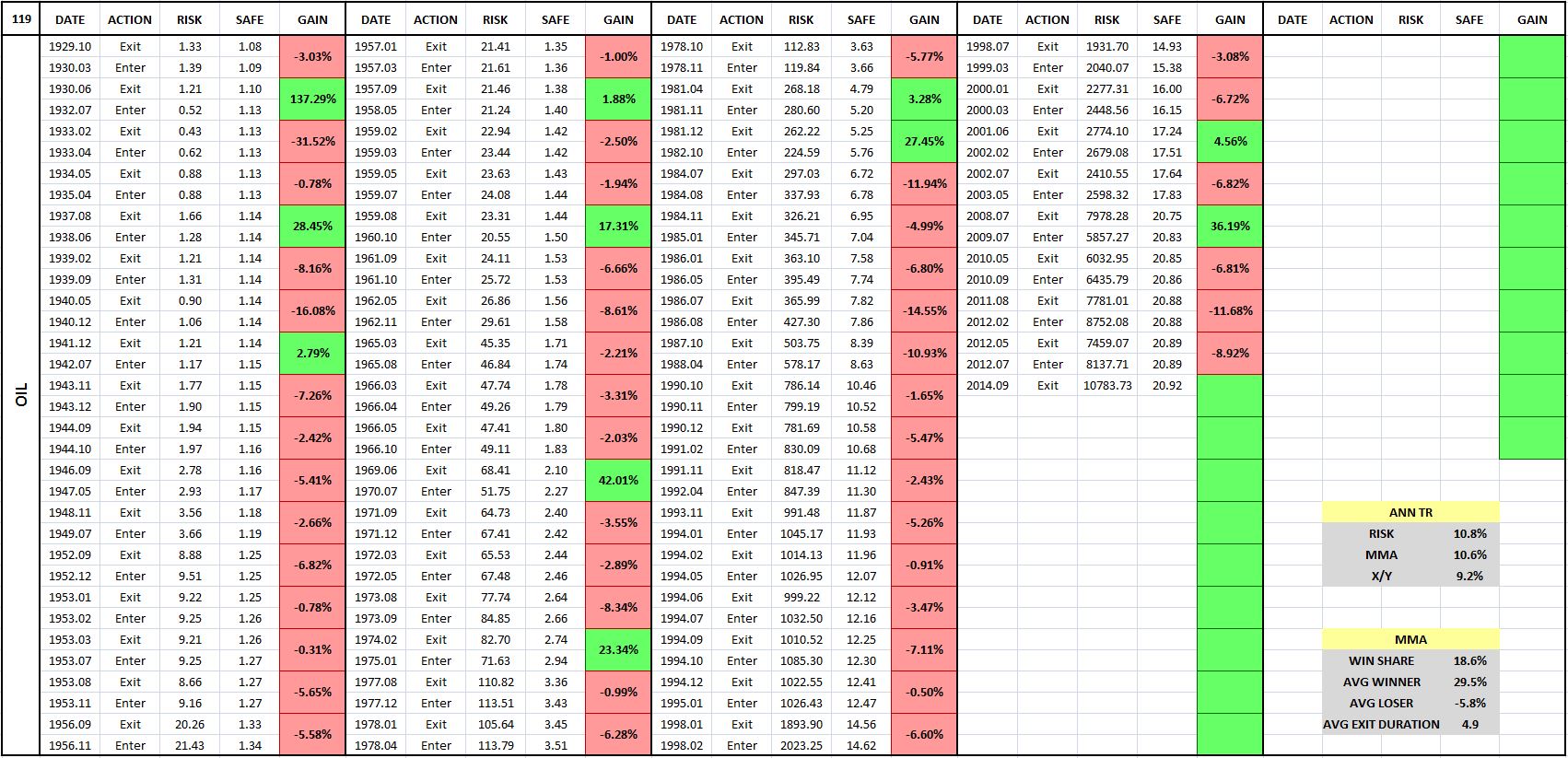Viewport: 1568px width, 758px height.
Task: Click the date cell 1978.10
Action: (x=682, y=46)
